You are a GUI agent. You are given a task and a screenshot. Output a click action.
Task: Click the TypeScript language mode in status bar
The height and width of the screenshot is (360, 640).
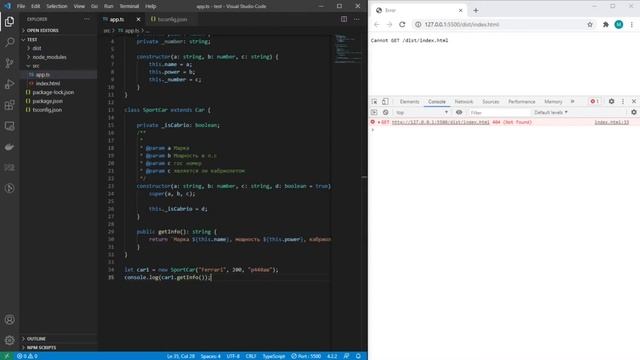tap(273, 356)
